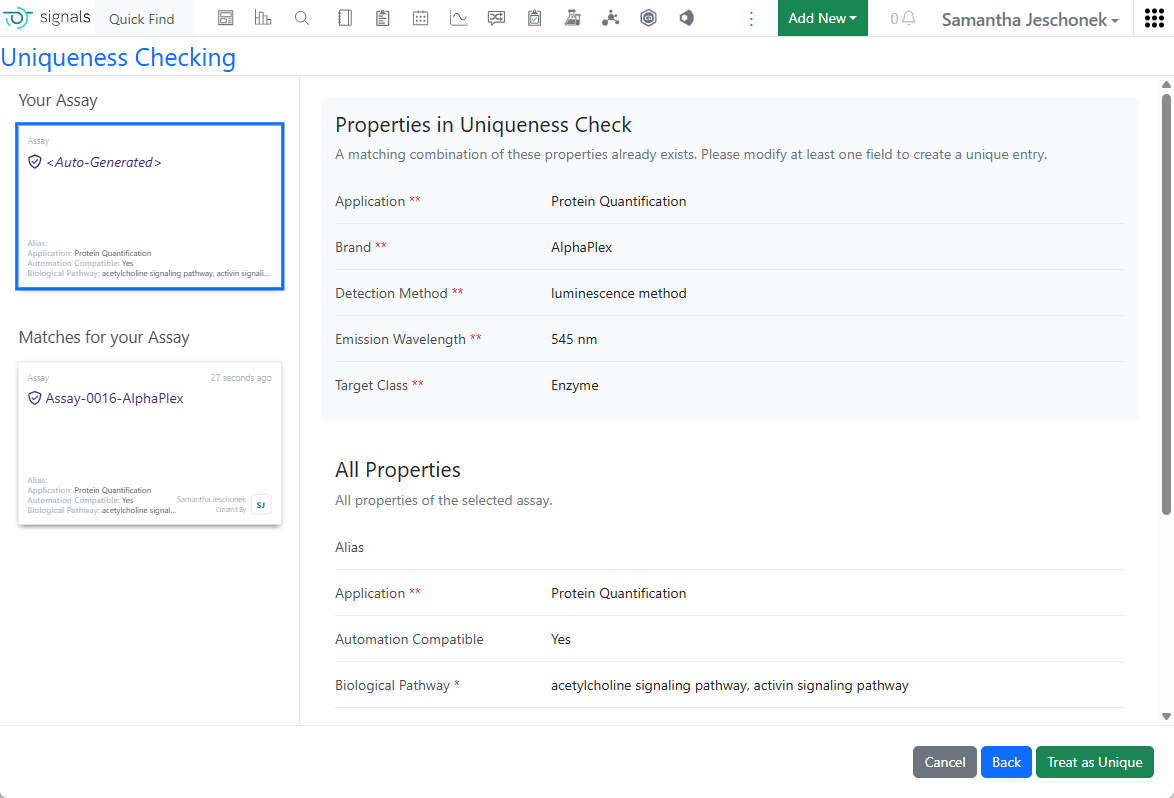Click the vertical scrollbar thumb
The image size is (1174, 798).
[x=1166, y=304]
